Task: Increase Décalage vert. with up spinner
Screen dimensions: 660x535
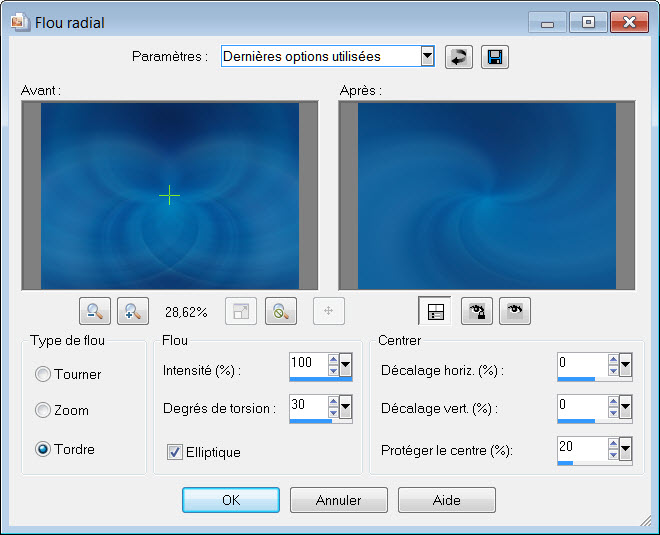Action: [613, 402]
